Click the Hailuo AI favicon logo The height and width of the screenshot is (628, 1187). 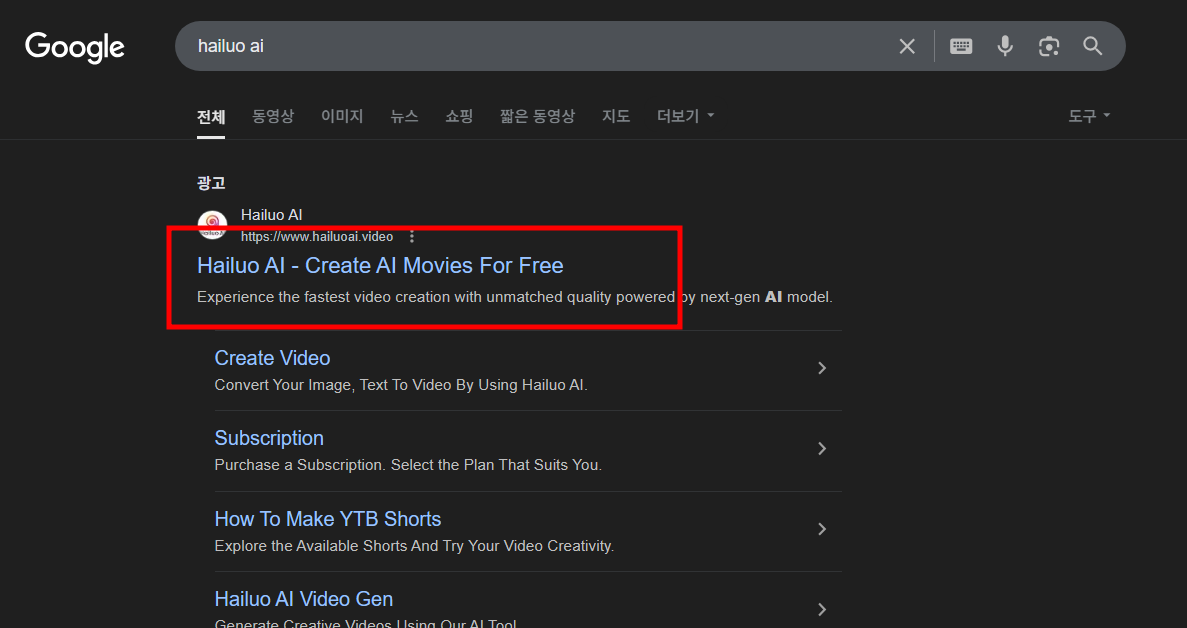coord(212,225)
